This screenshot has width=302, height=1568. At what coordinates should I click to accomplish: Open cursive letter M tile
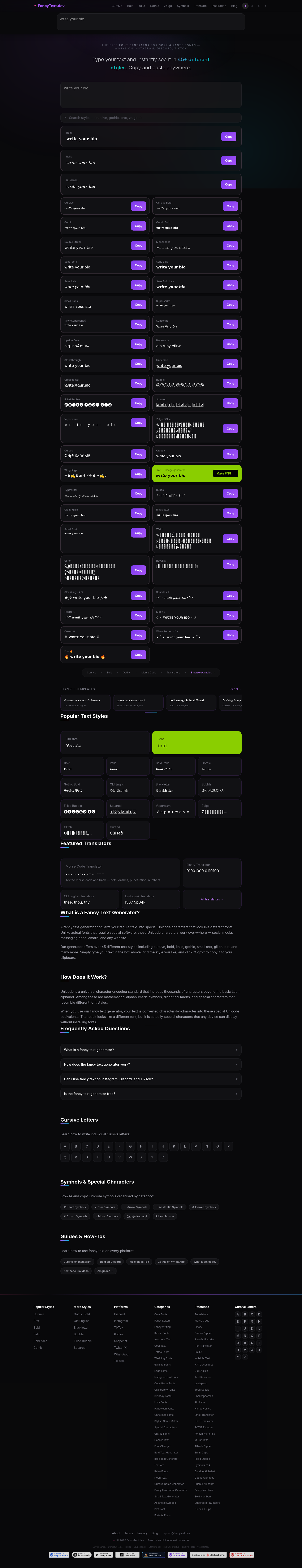(x=196, y=1146)
